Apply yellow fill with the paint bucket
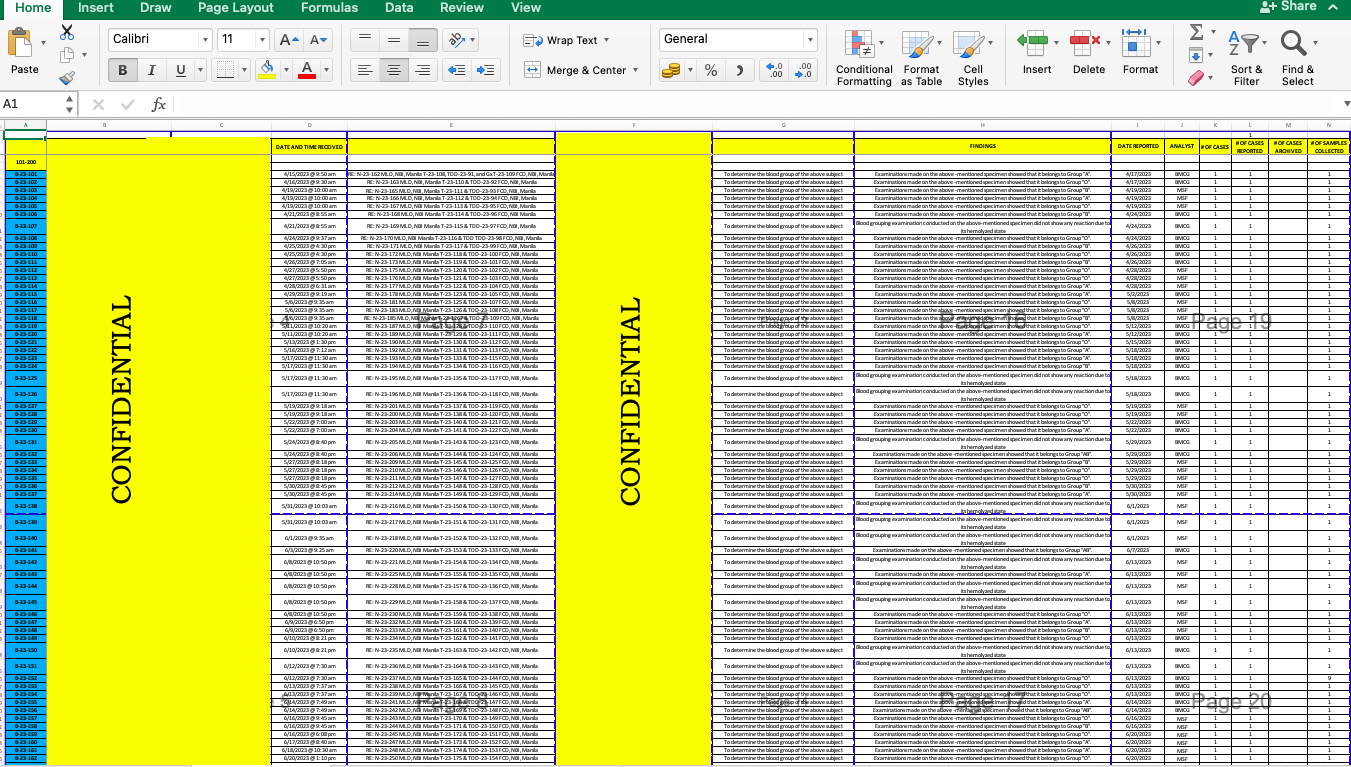 pyautogui.click(x=266, y=70)
